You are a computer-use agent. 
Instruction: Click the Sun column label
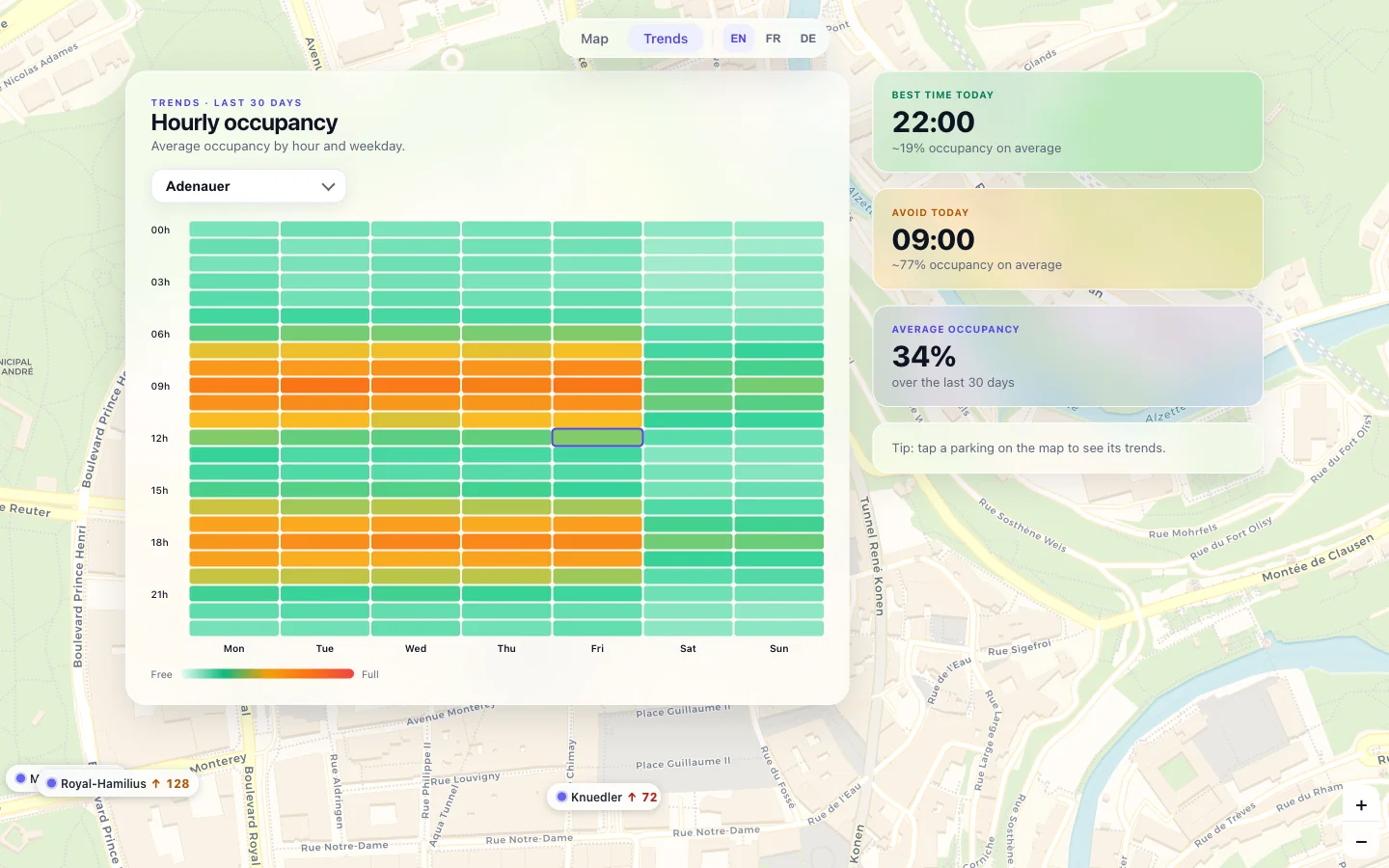tap(779, 648)
